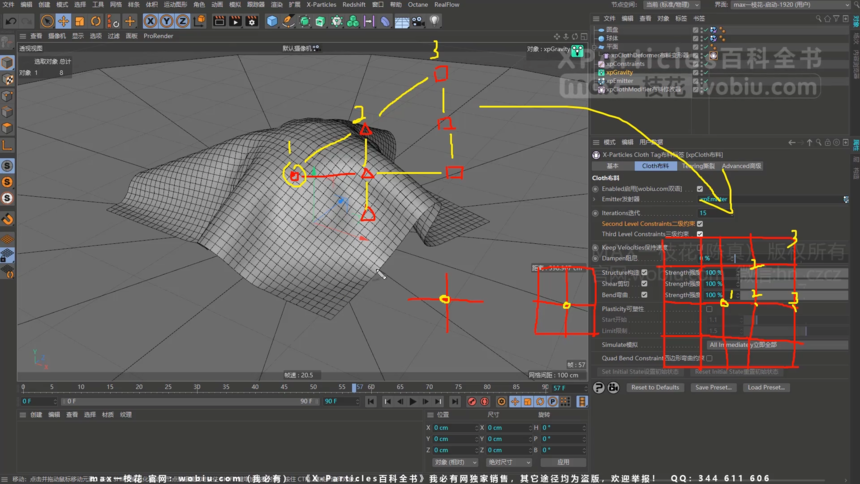Toggle the Z axis lock
This screenshot has width=860, height=484.
183,21
